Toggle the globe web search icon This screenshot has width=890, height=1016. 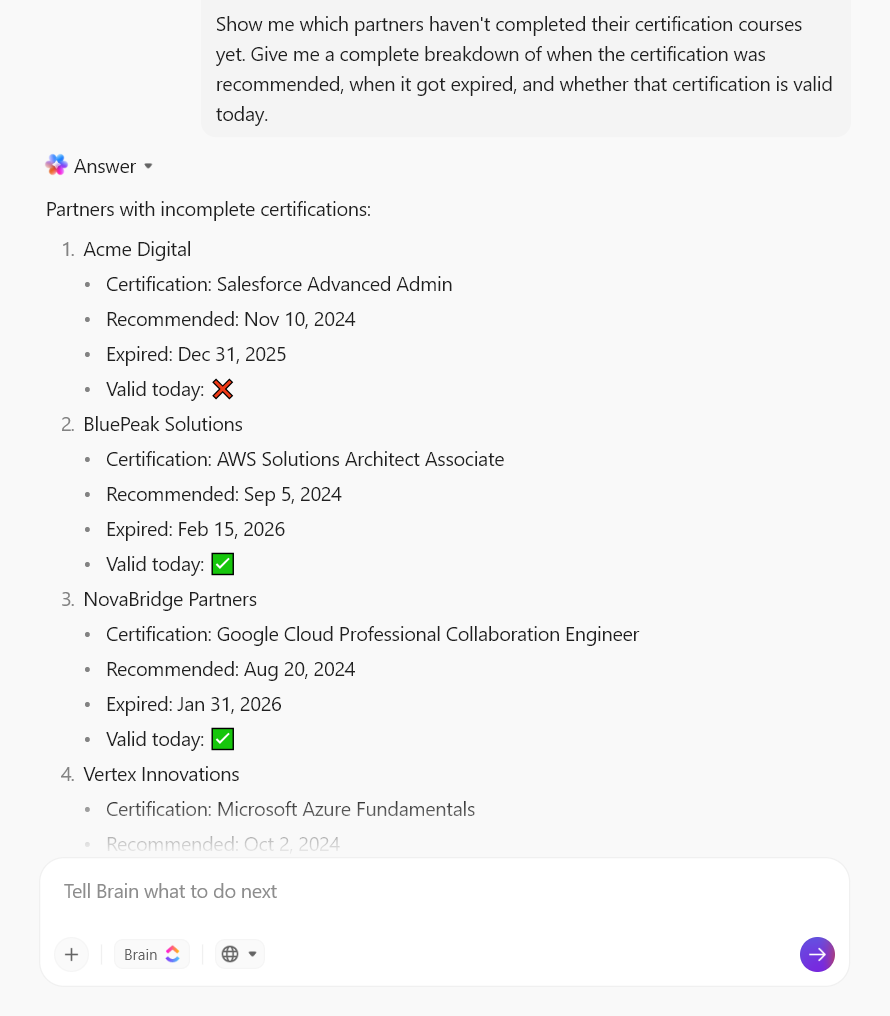click(x=230, y=954)
